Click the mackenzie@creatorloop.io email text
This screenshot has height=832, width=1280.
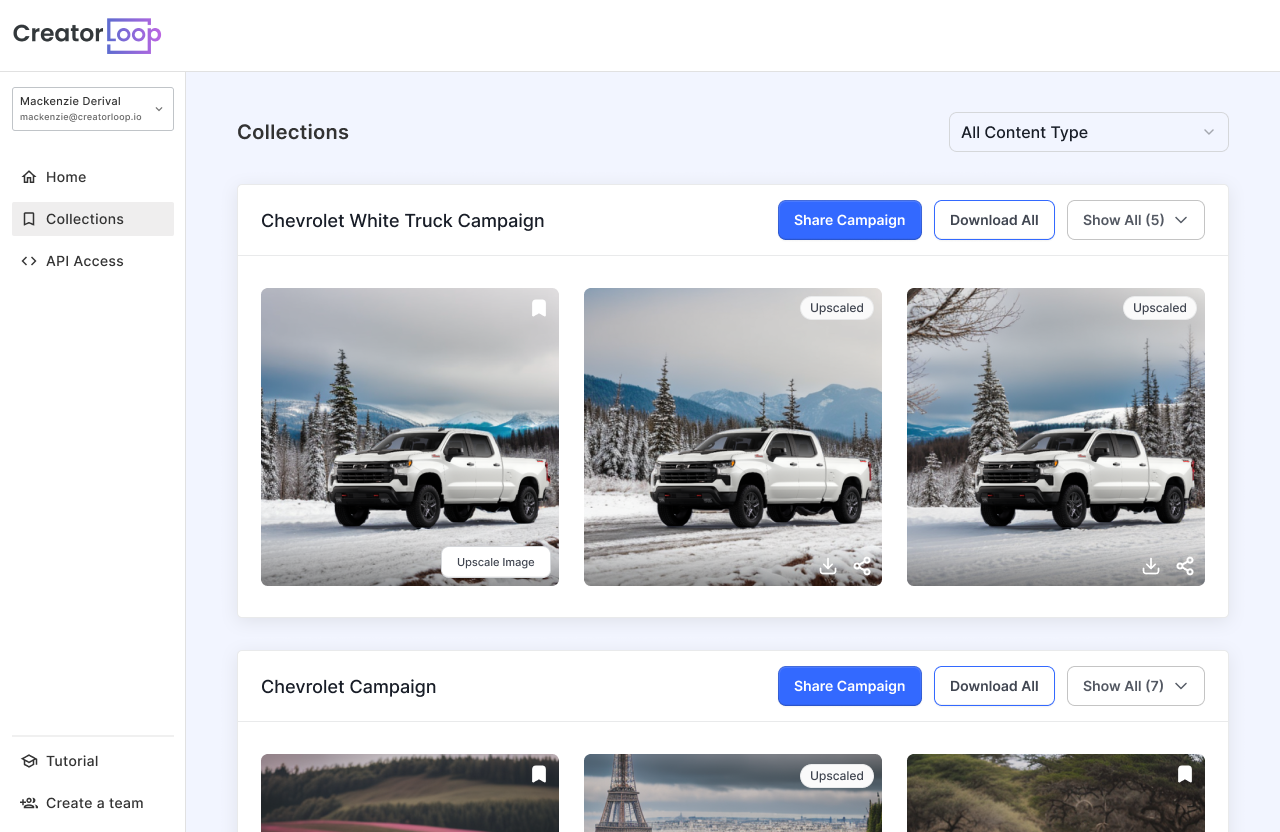tap(81, 117)
